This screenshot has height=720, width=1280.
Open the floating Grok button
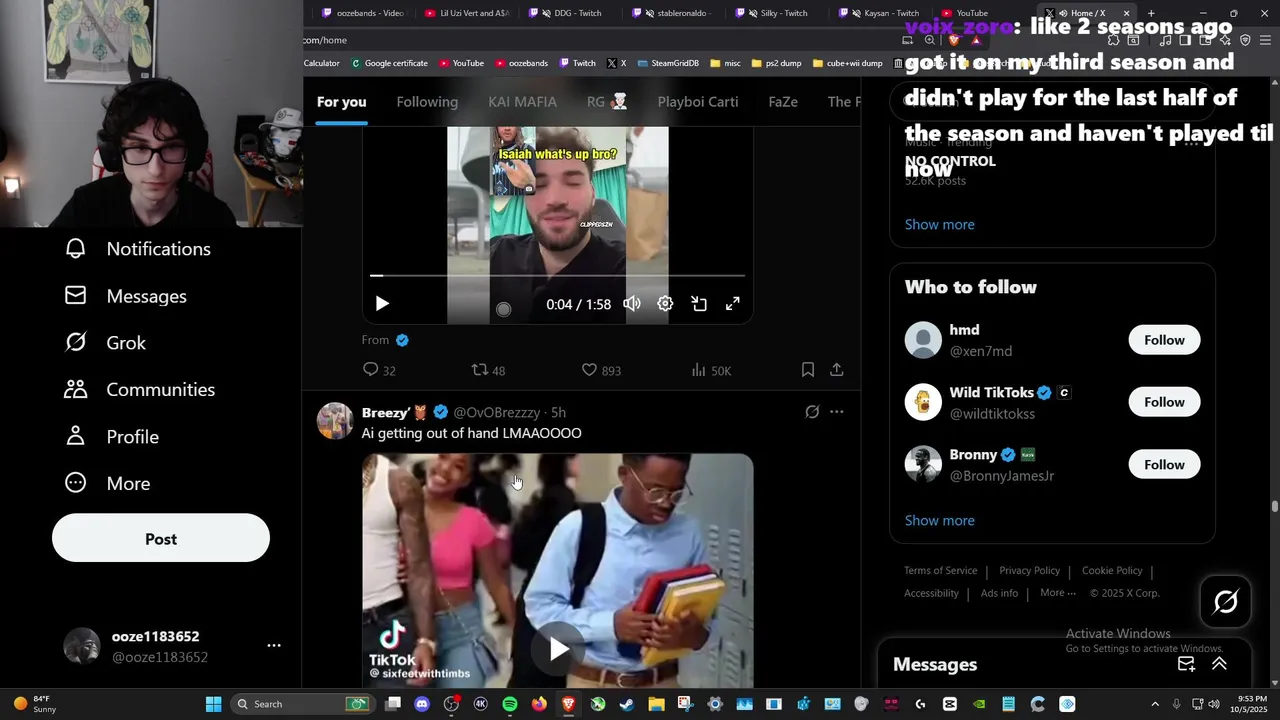[1226, 601]
